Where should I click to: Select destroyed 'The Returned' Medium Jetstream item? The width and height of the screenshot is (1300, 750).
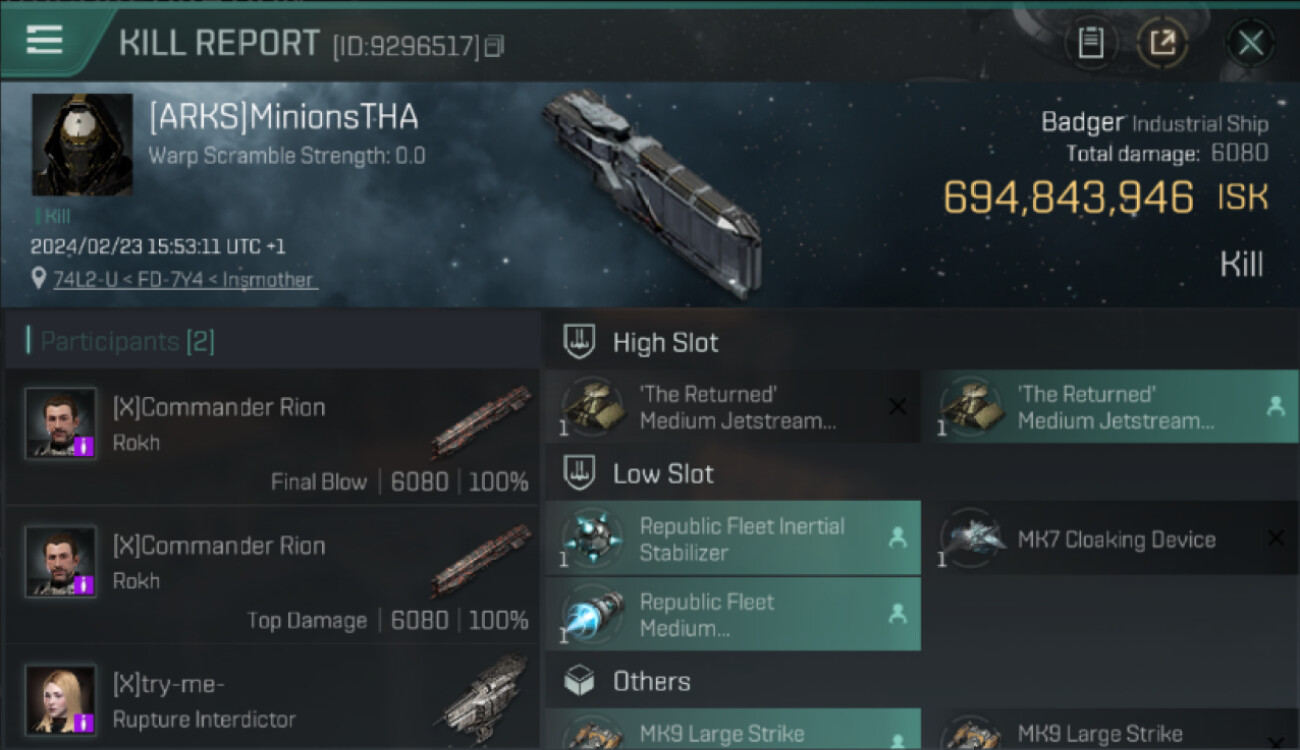(x=732, y=407)
